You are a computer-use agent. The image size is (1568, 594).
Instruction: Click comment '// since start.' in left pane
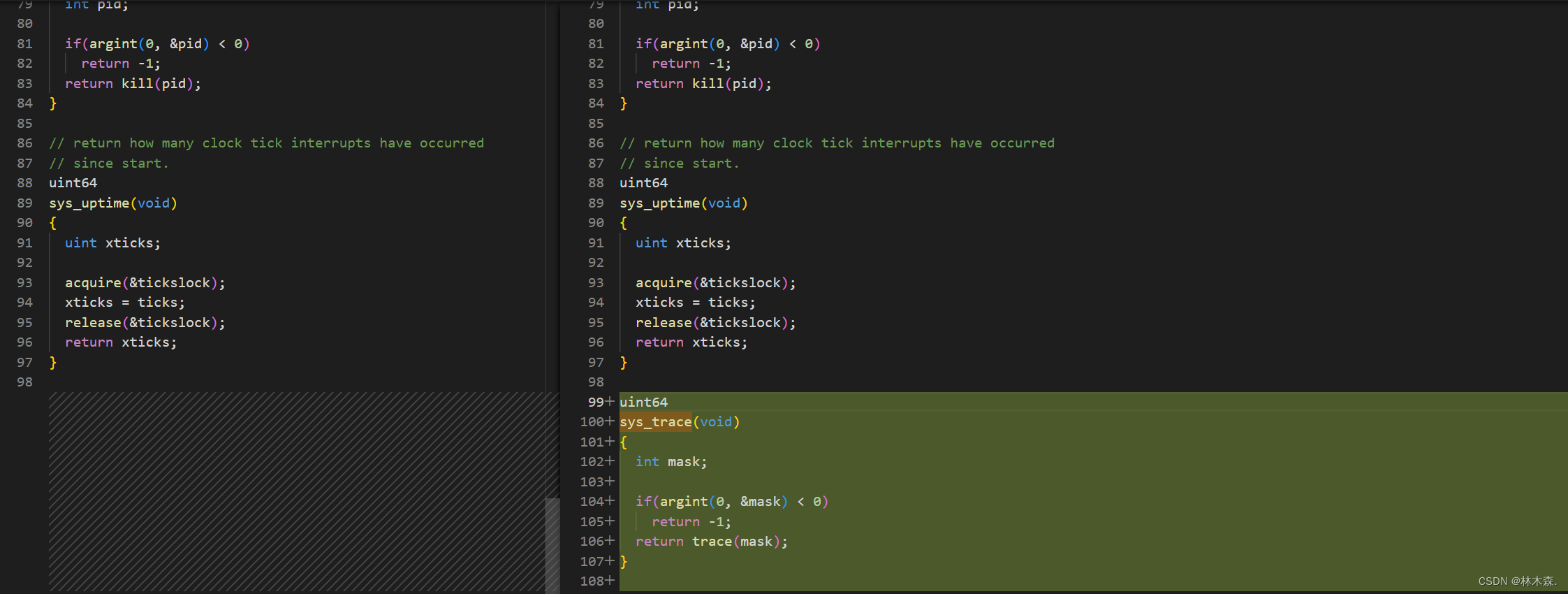point(109,163)
